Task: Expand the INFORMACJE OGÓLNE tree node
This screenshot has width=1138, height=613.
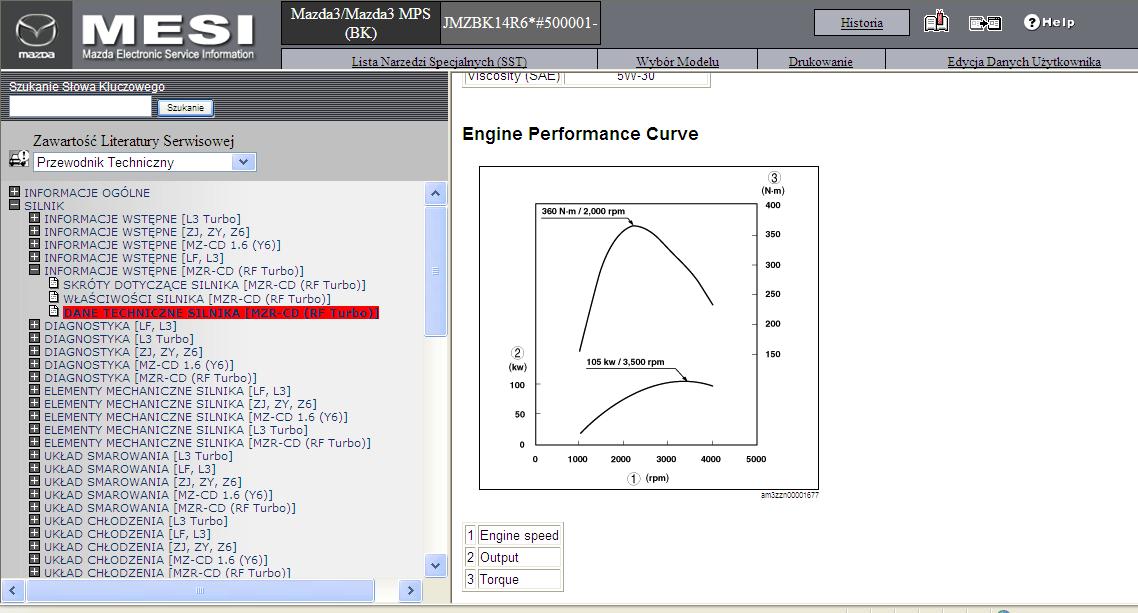Action: coord(15,193)
